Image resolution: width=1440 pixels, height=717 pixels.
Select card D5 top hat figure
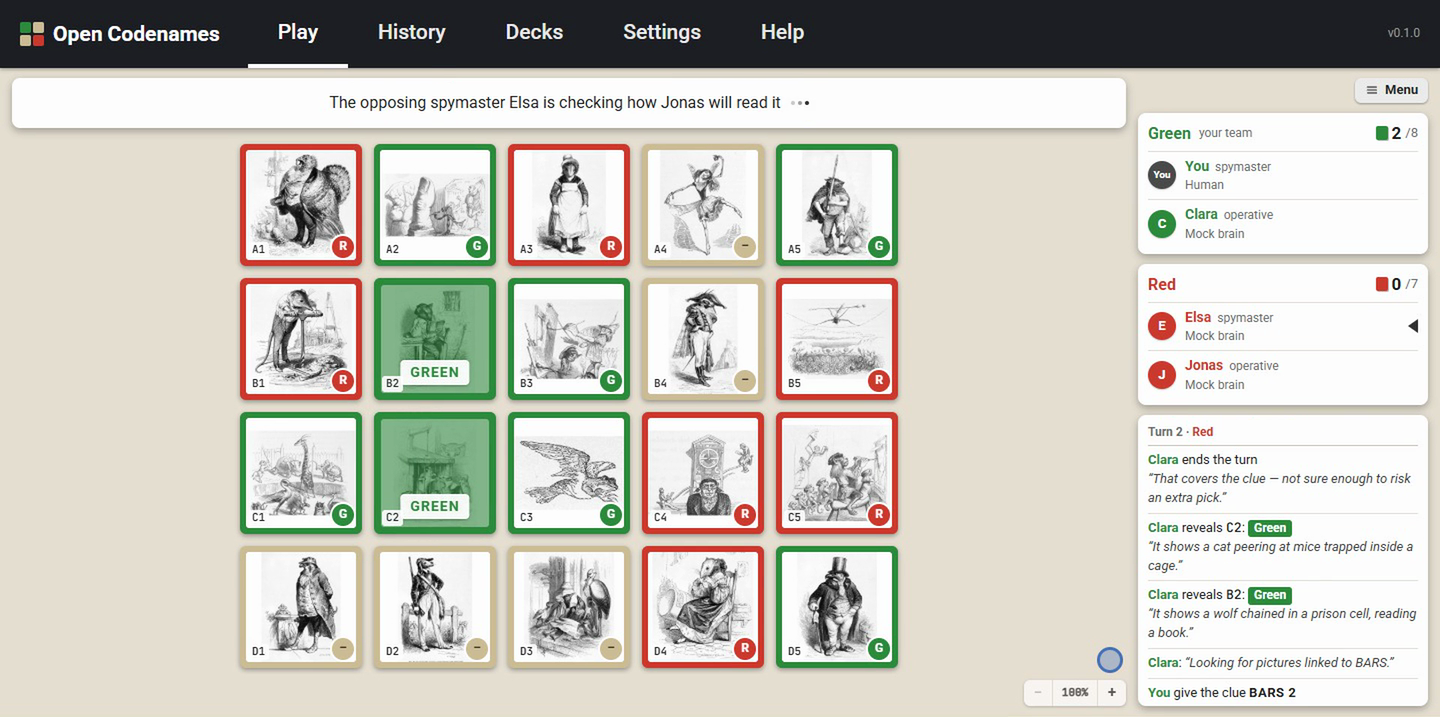(x=837, y=607)
